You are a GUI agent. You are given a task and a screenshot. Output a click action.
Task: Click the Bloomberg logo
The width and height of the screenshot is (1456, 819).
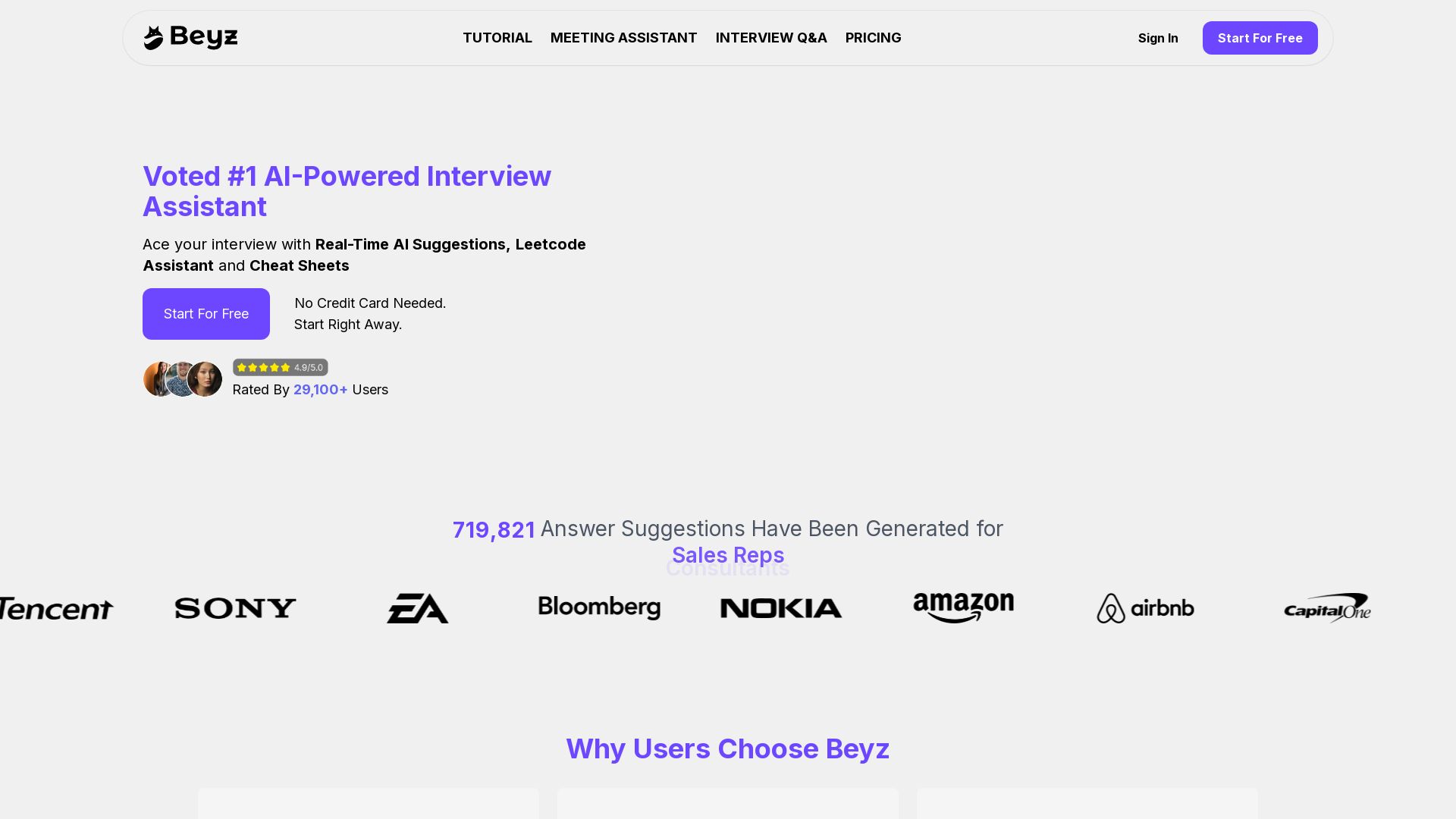599,607
